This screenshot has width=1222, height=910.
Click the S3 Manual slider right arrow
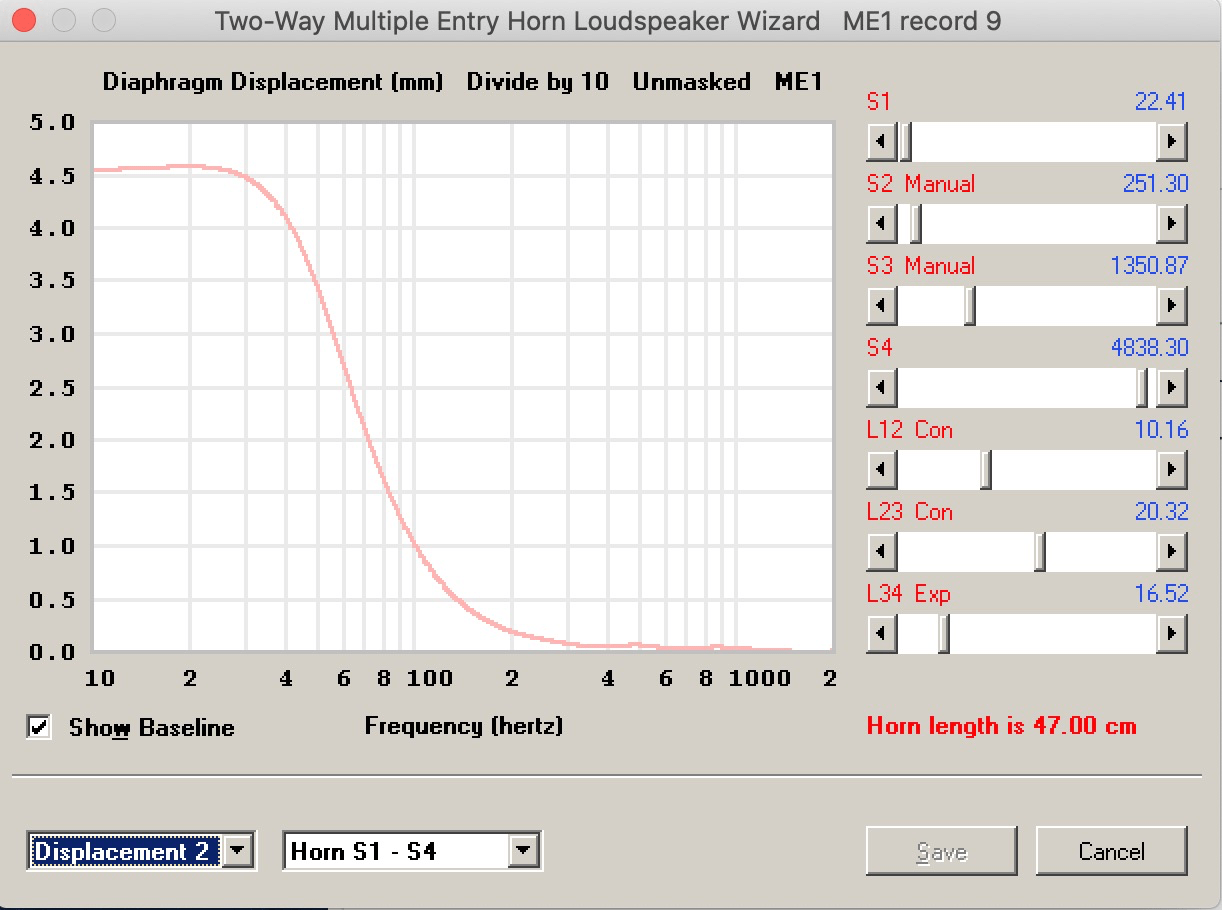[1171, 305]
